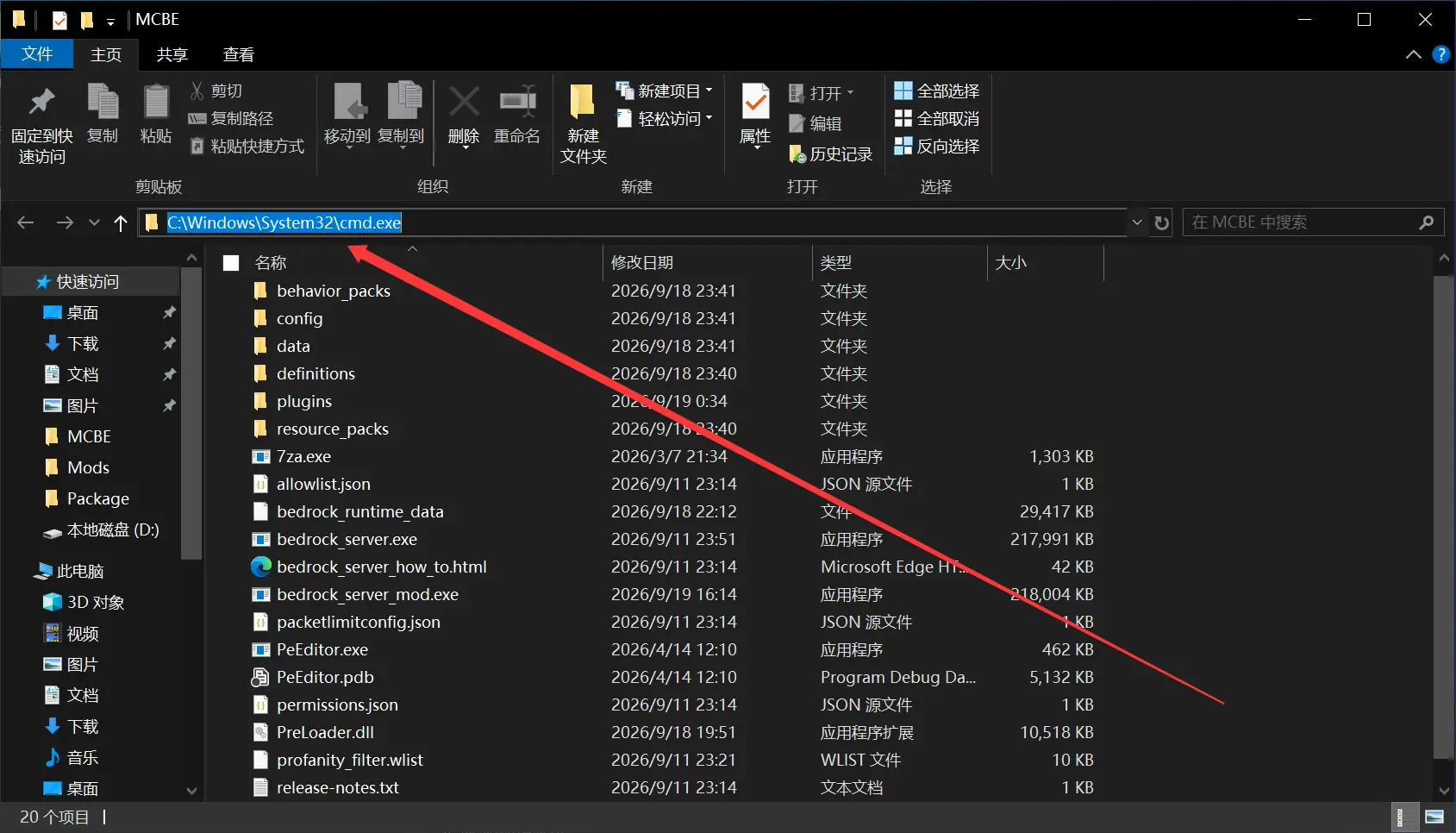Switch to the Share (共享) tab
The width and height of the screenshot is (1456, 833).
point(172,54)
